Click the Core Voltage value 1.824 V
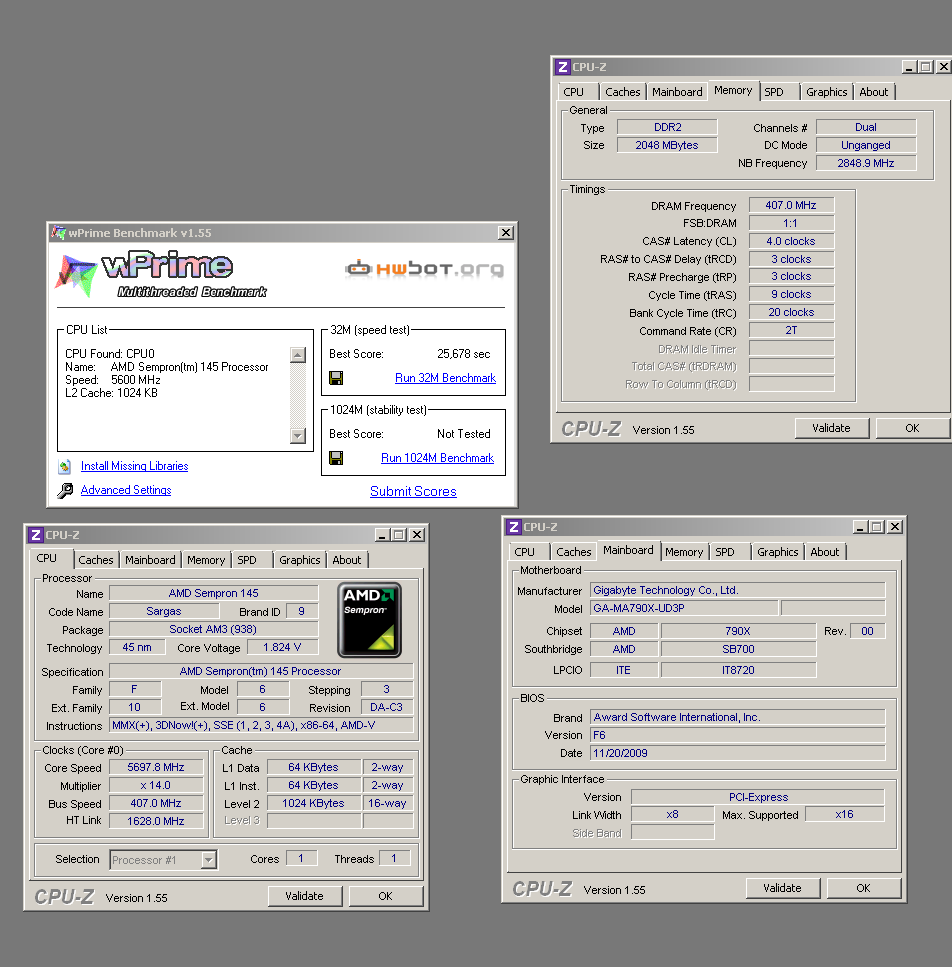Image resolution: width=952 pixels, height=967 pixels. pos(282,648)
